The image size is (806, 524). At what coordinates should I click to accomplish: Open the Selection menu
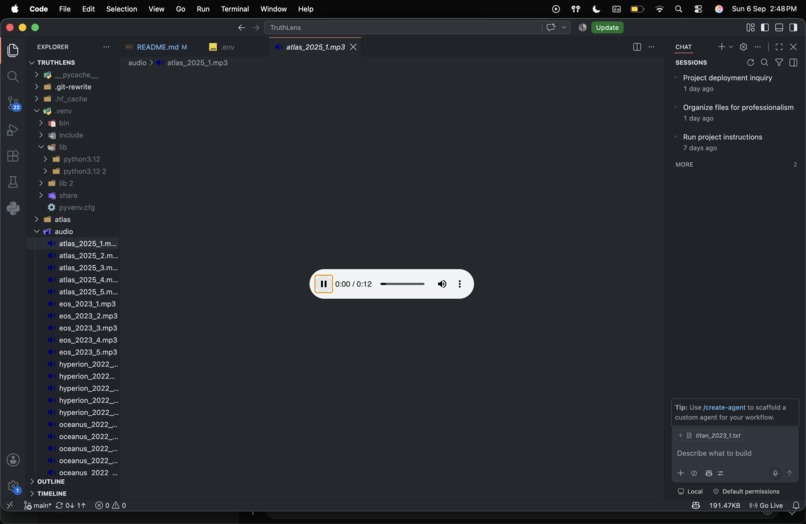[121, 9]
